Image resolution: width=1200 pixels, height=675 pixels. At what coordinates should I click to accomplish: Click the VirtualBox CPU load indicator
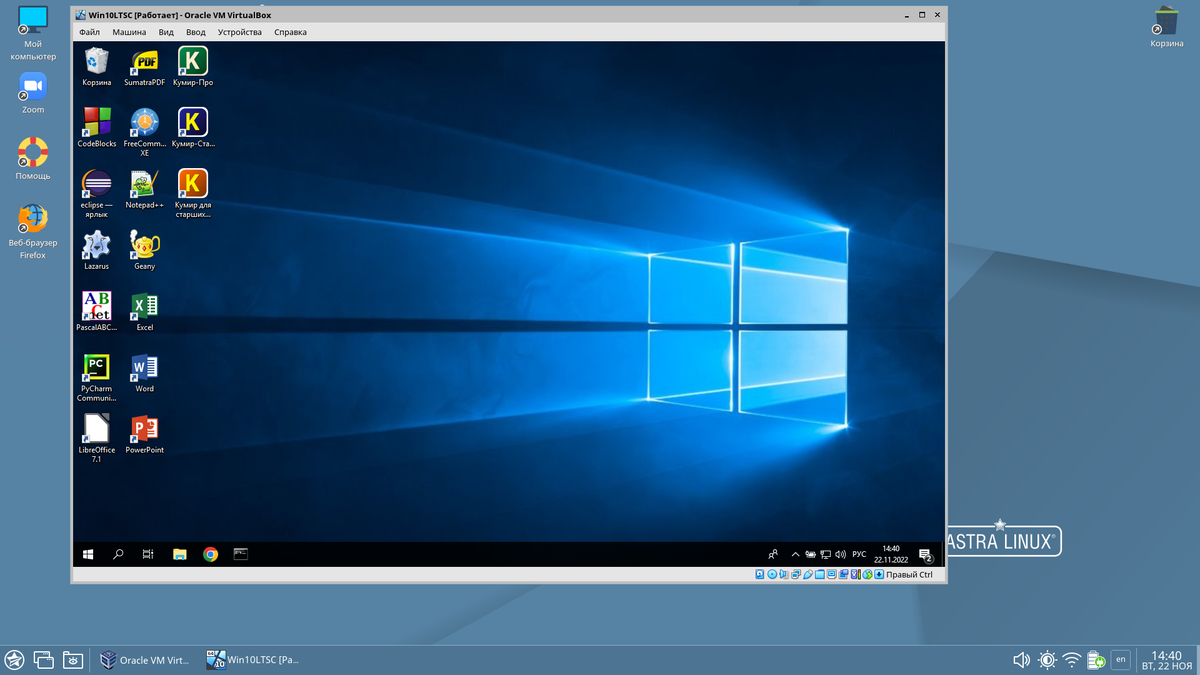[856, 574]
